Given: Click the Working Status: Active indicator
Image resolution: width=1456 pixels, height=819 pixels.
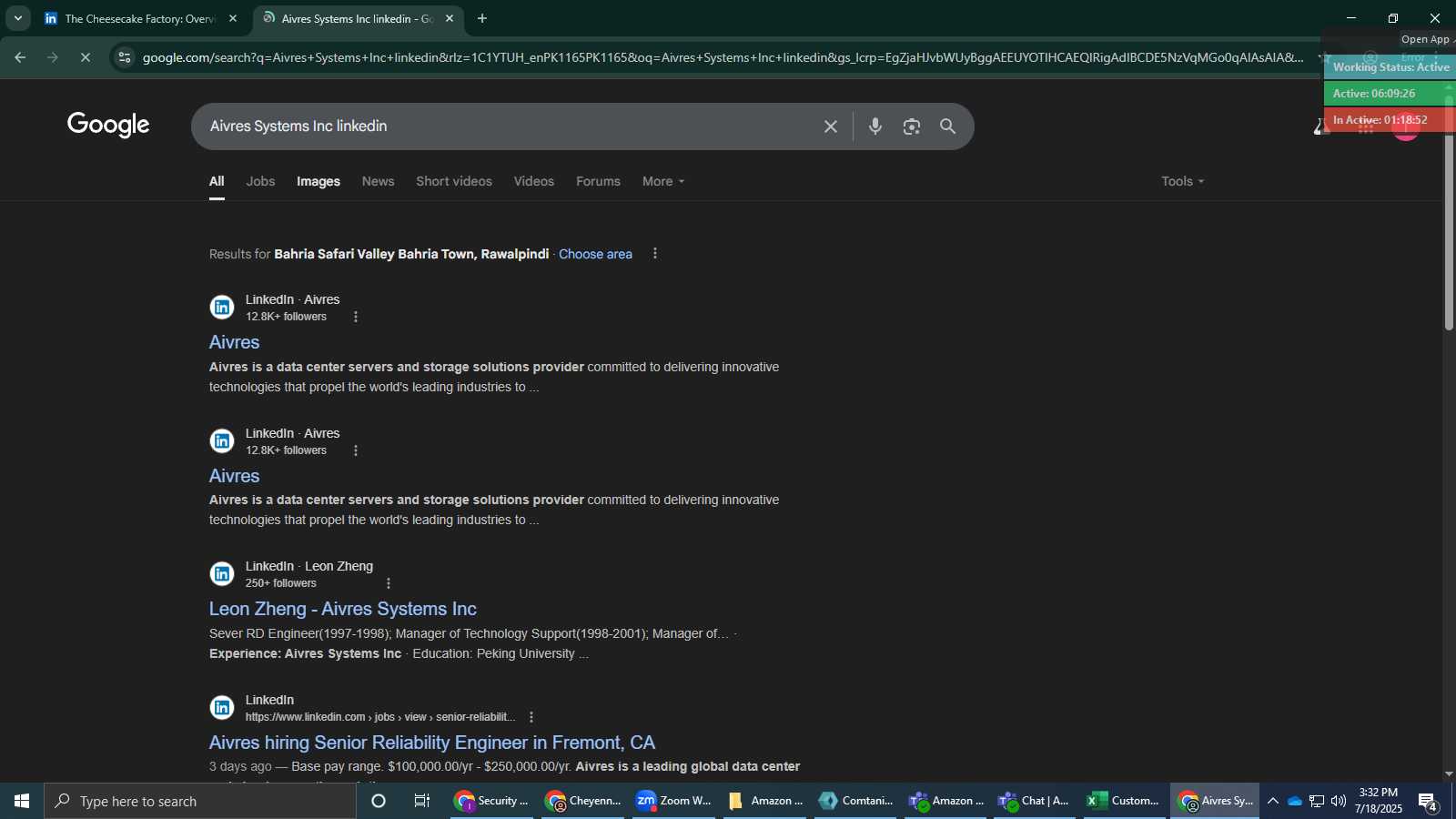Looking at the screenshot, I should [x=1390, y=67].
